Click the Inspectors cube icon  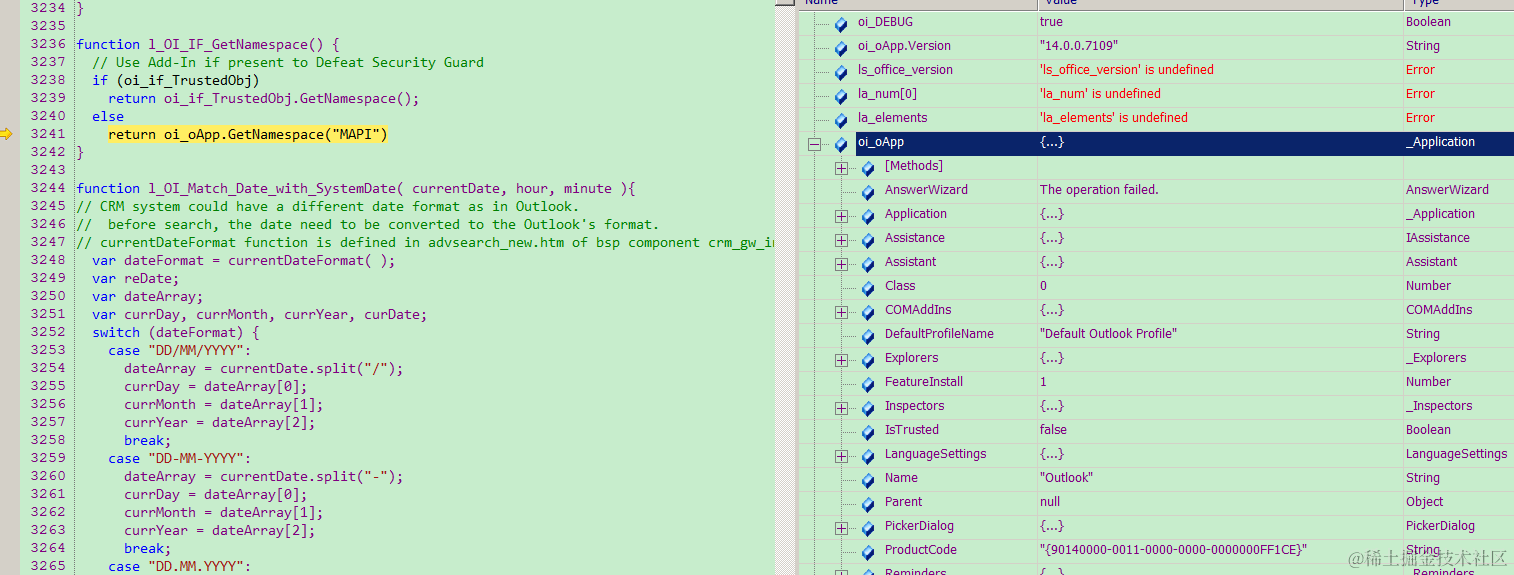click(867, 408)
